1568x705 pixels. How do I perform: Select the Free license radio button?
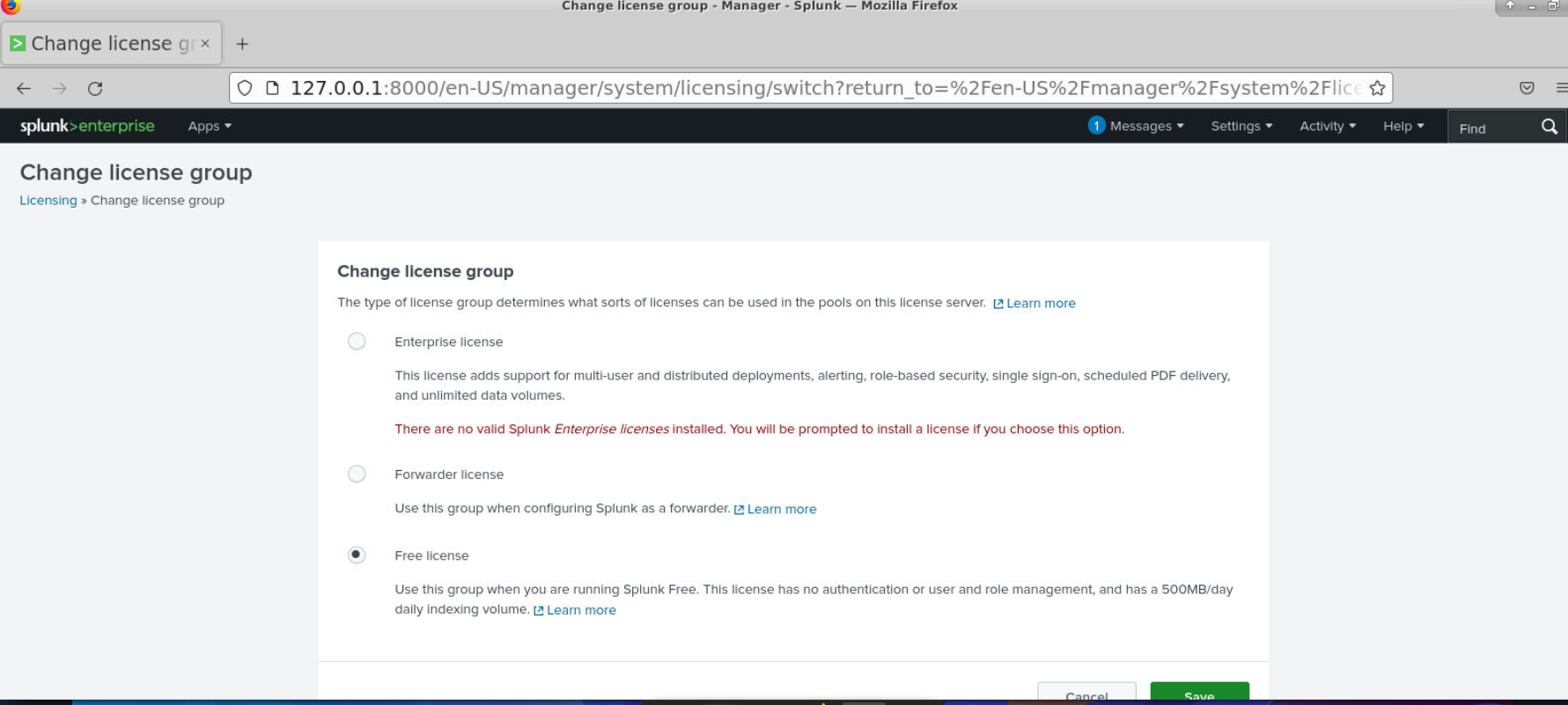pyautogui.click(x=357, y=555)
